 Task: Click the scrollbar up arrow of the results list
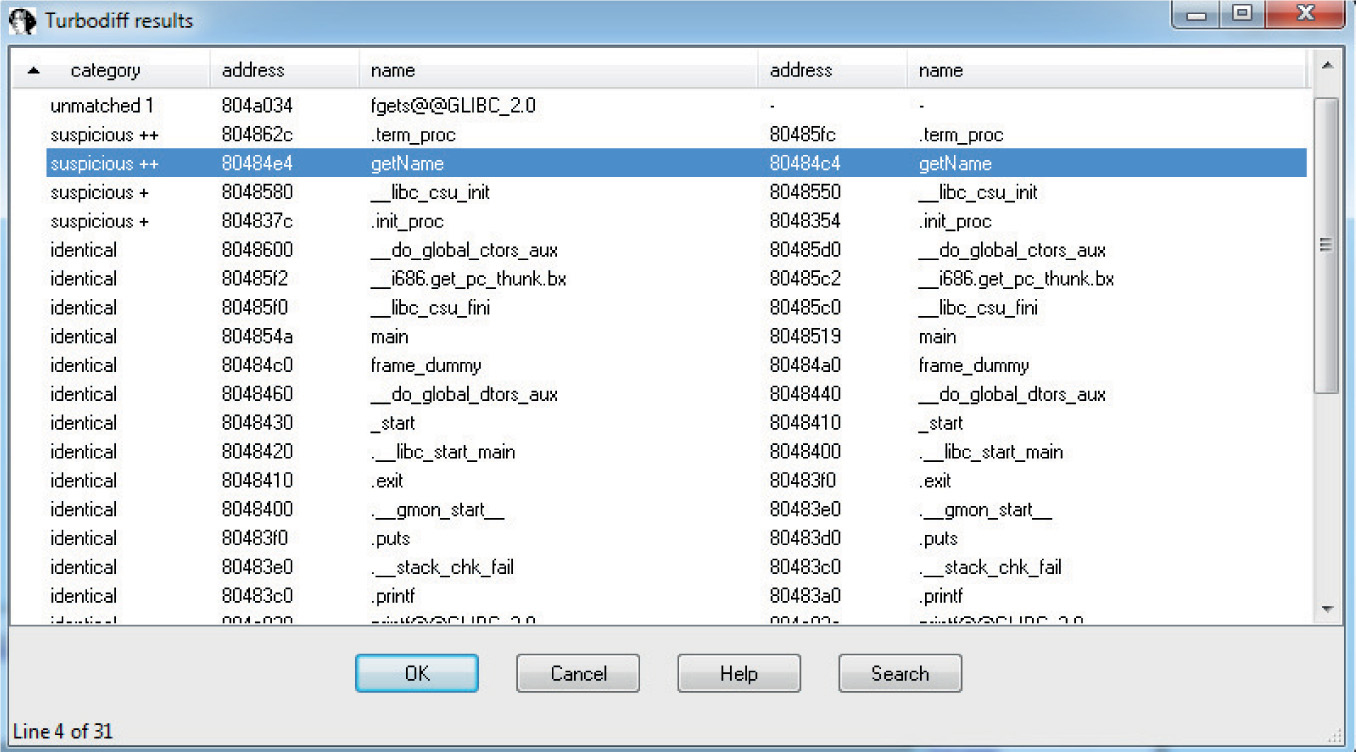pos(1326,66)
